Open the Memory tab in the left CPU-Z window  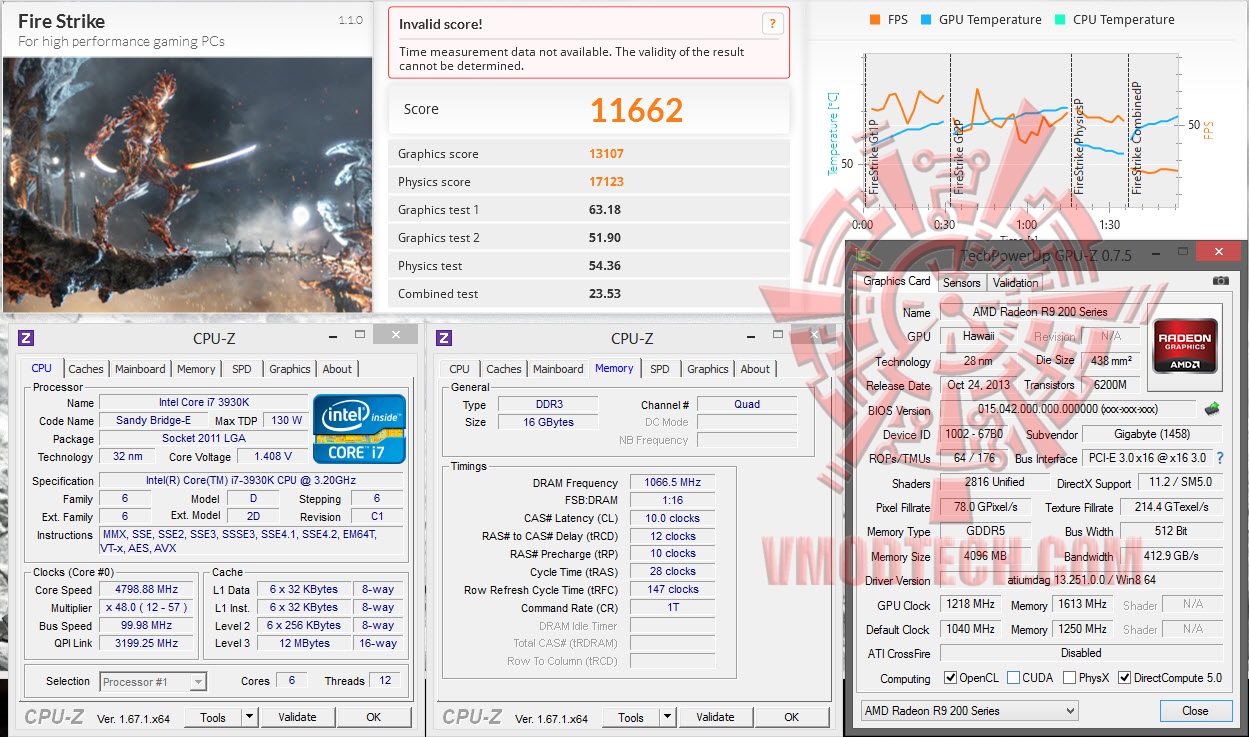(x=196, y=369)
